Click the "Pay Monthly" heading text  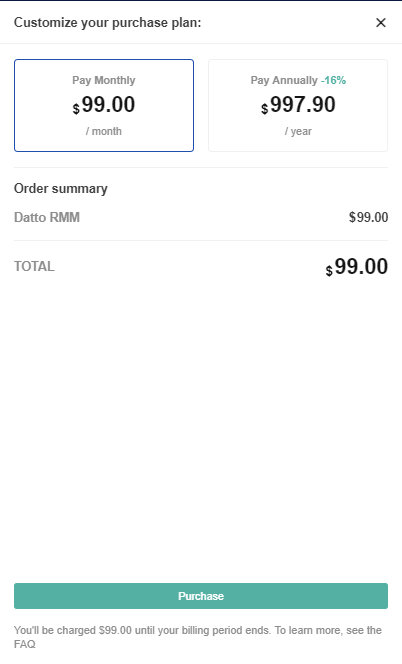[x=104, y=80]
